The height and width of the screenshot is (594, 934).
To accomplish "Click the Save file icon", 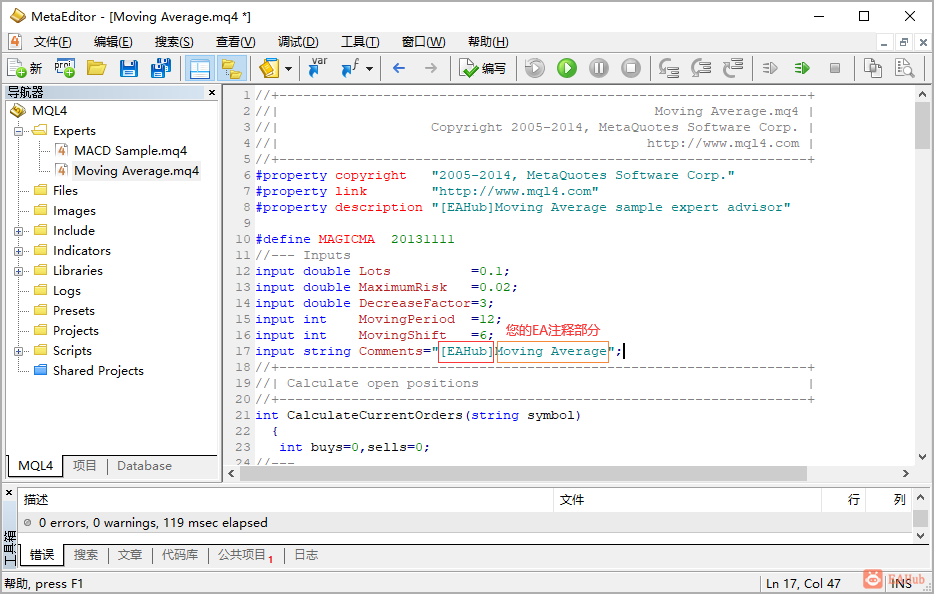I will (x=128, y=68).
